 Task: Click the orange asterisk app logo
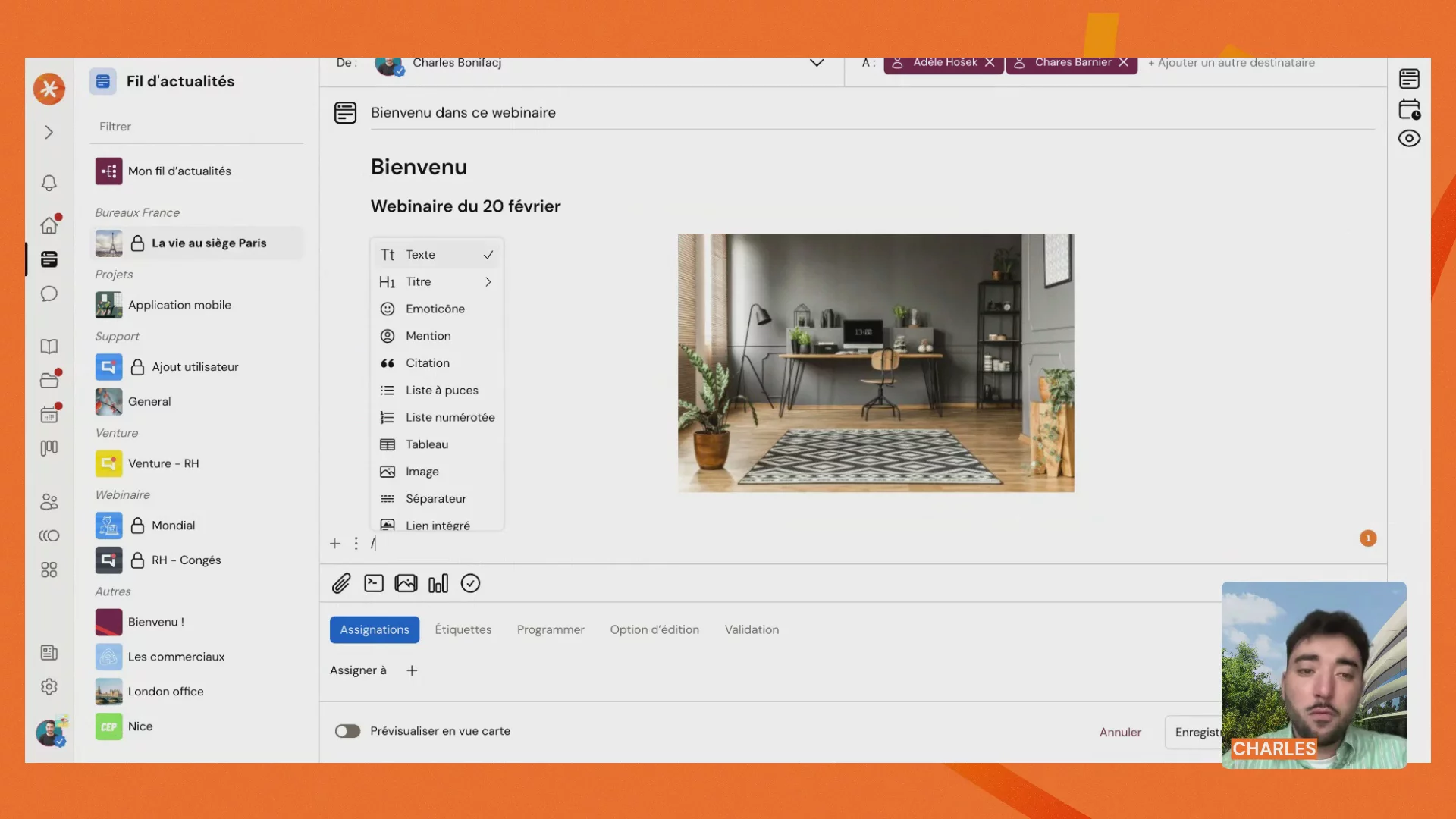coord(49,89)
